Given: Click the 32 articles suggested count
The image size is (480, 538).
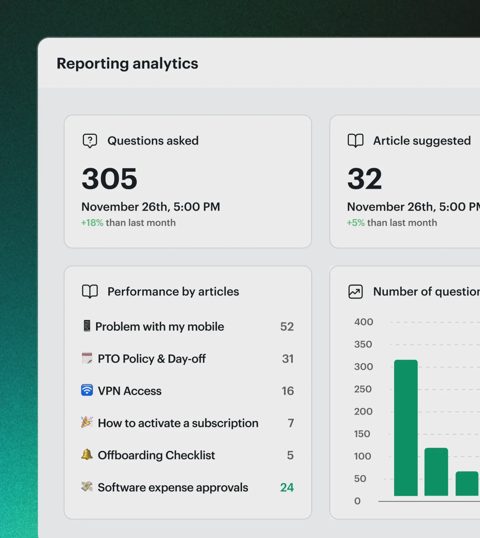Looking at the screenshot, I should tap(364, 178).
